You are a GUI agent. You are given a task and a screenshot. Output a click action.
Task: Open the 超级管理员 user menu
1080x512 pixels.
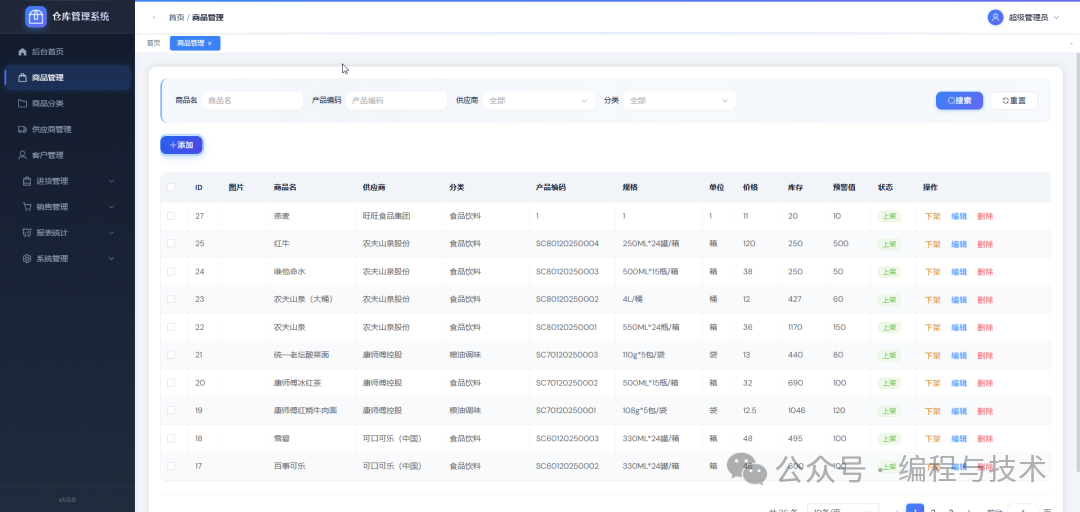tap(1024, 17)
